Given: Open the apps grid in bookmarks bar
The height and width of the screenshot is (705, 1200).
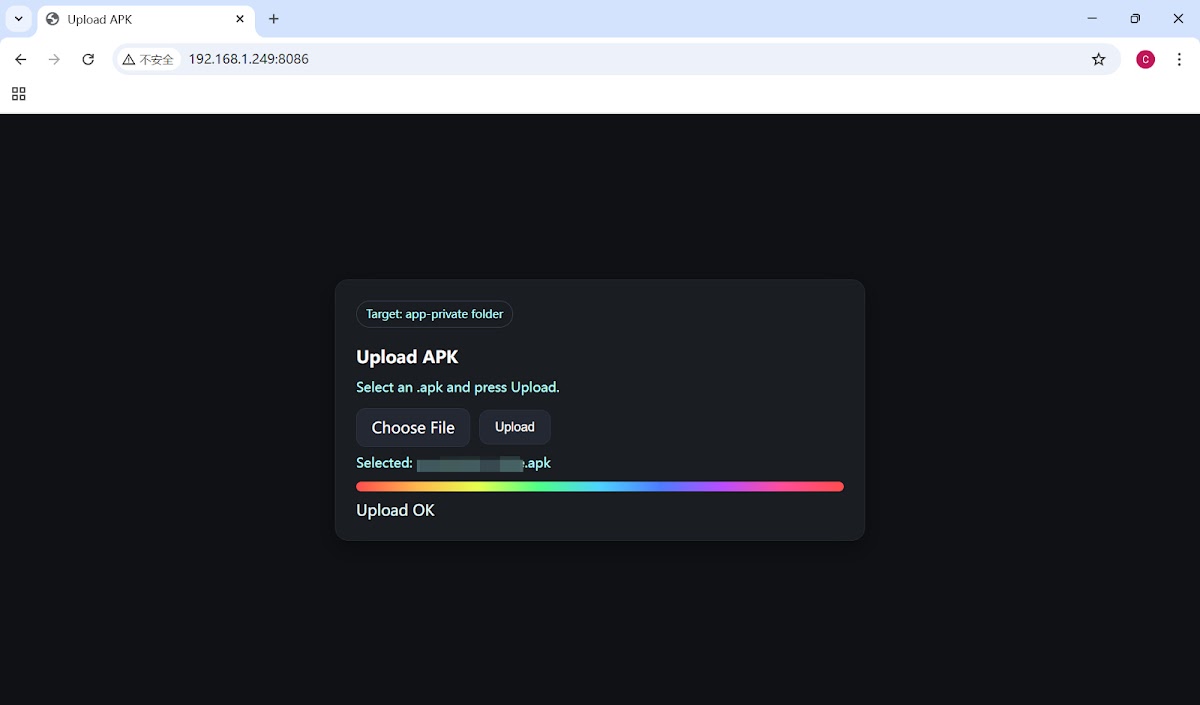Looking at the screenshot, I should click(x=18, y=94).
